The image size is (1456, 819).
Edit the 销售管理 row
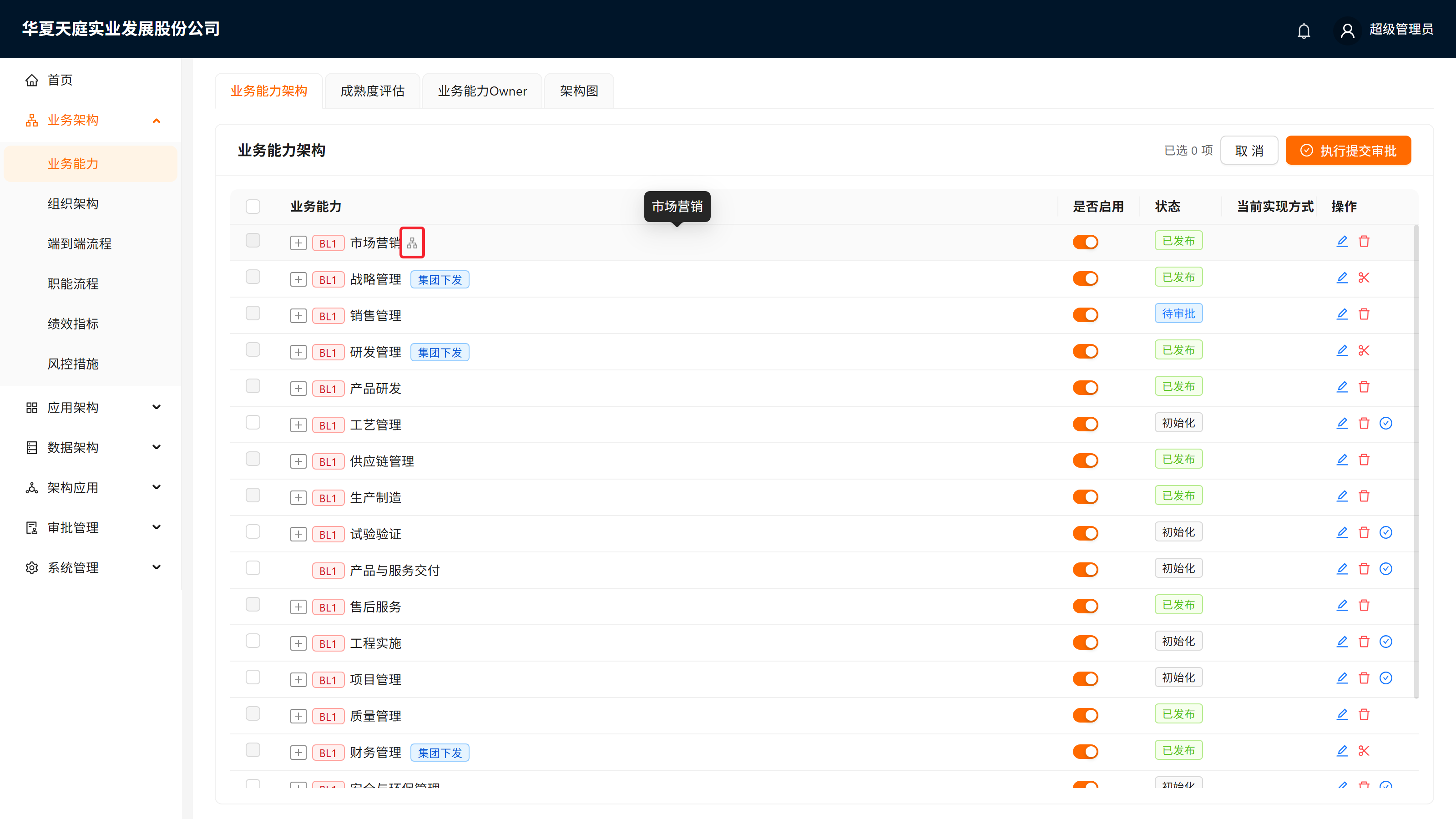[x=1342, y=313]
